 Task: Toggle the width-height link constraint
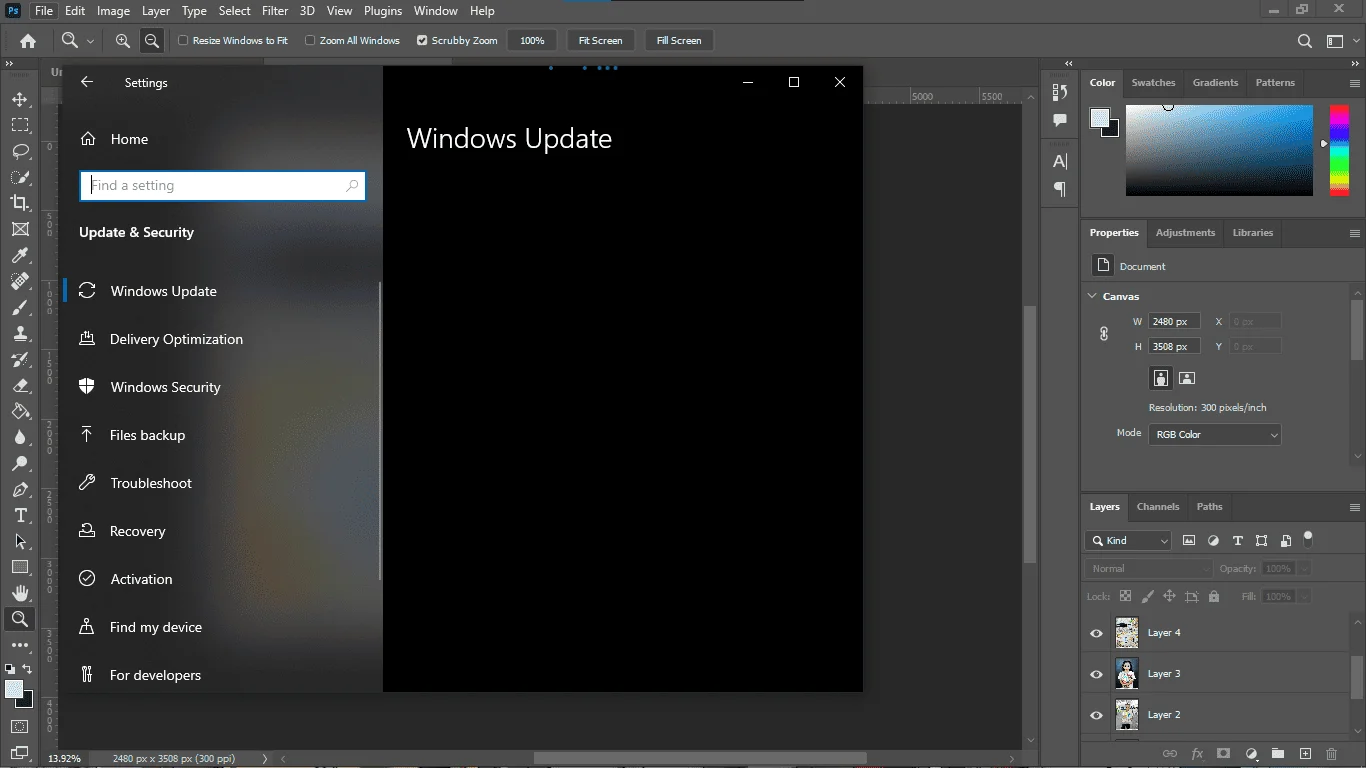click(x=1104, y=334)
